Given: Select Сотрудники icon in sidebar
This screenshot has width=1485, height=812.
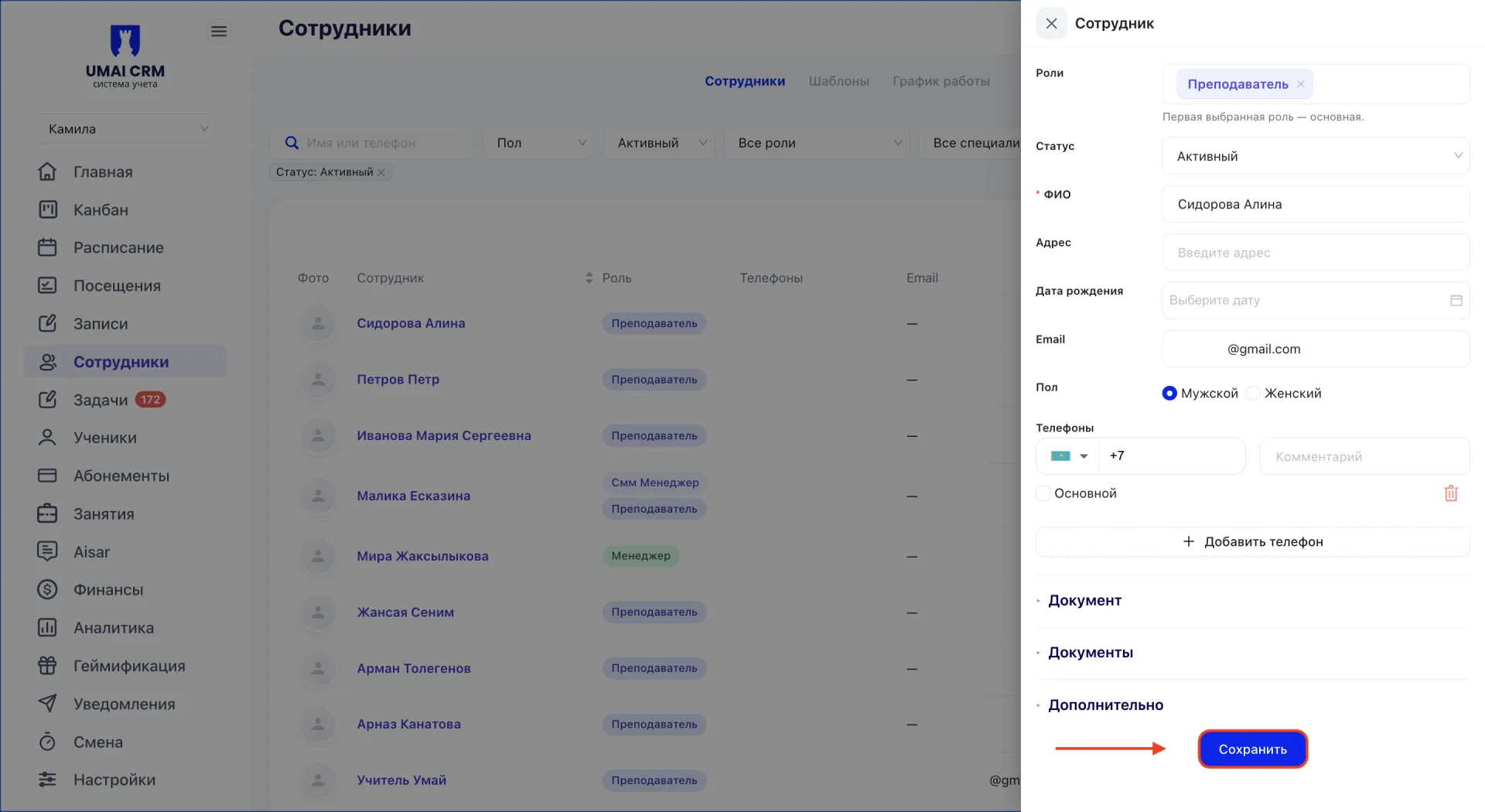Looking at the screenshot, I should click(x=47, y=362).
